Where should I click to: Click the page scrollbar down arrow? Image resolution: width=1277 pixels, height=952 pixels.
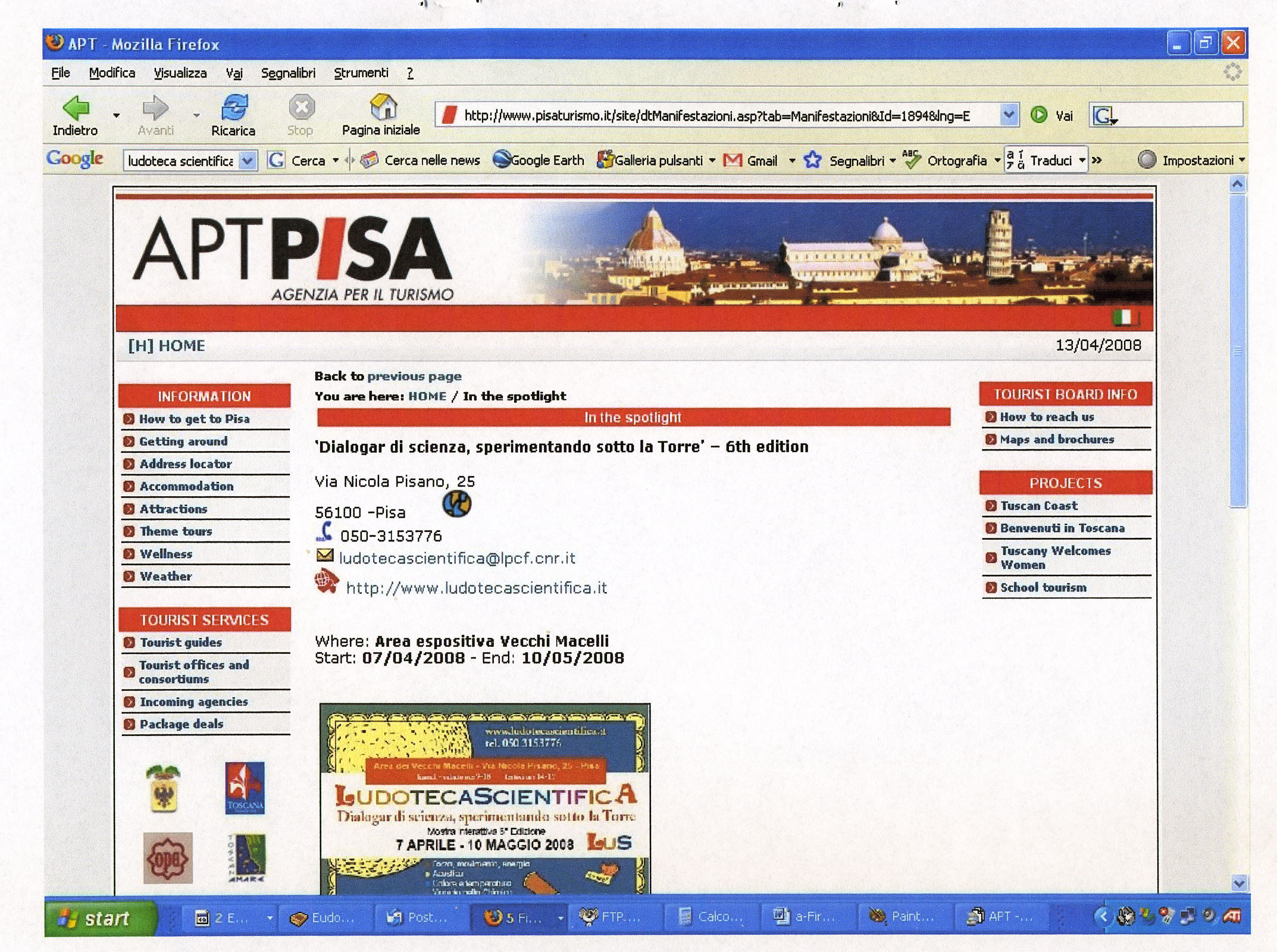pyautogui.click(x=1238, y=884)
